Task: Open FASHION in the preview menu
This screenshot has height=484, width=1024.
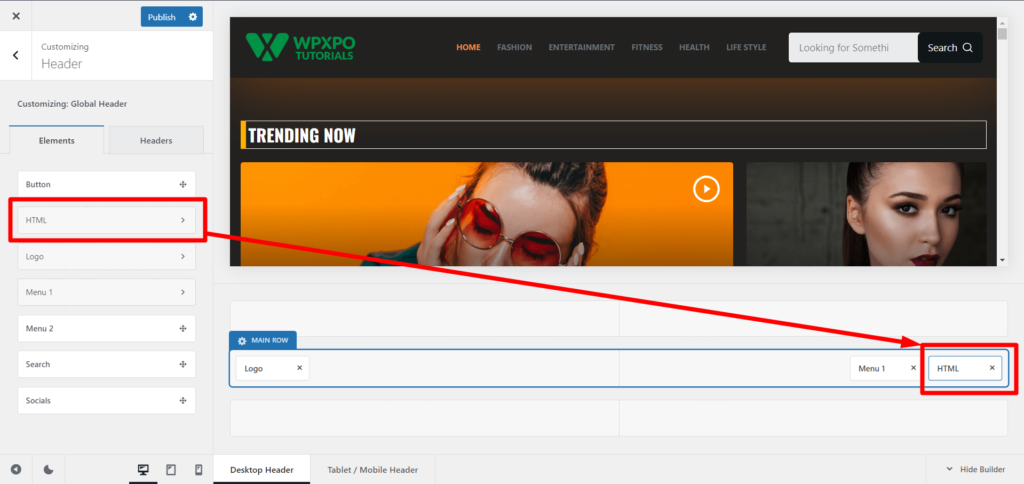Action: point(514,48)
